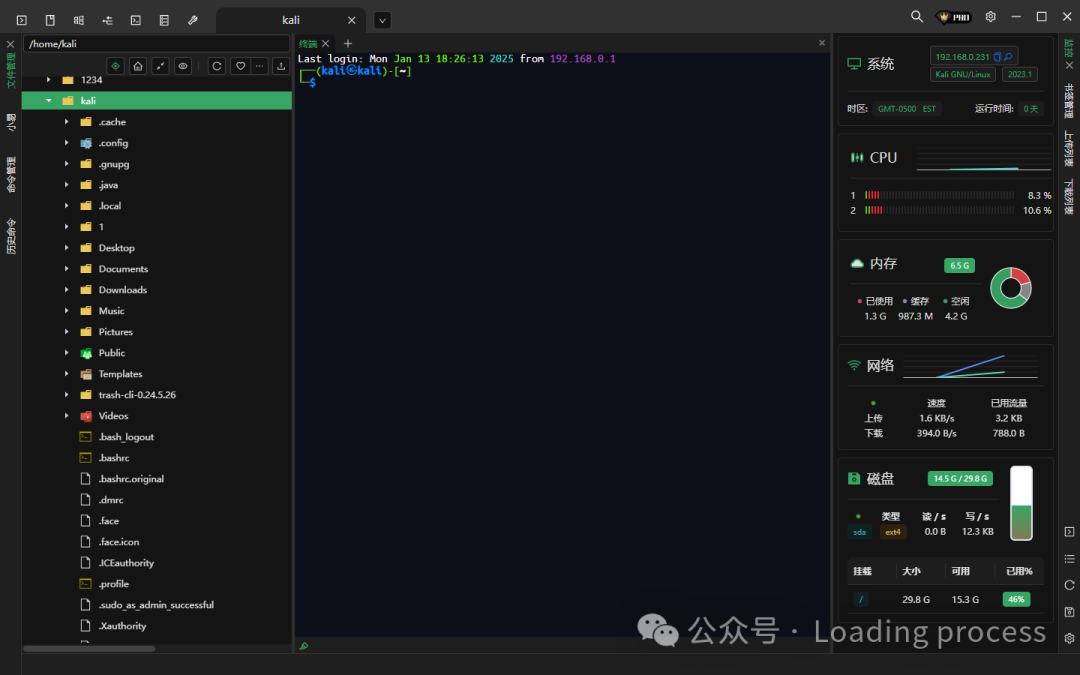This screenshot has width=1080, height=675.
Task: Click the list icon on right sidebar bottom
Action: pyautogui.click(x=1069, y=559)
